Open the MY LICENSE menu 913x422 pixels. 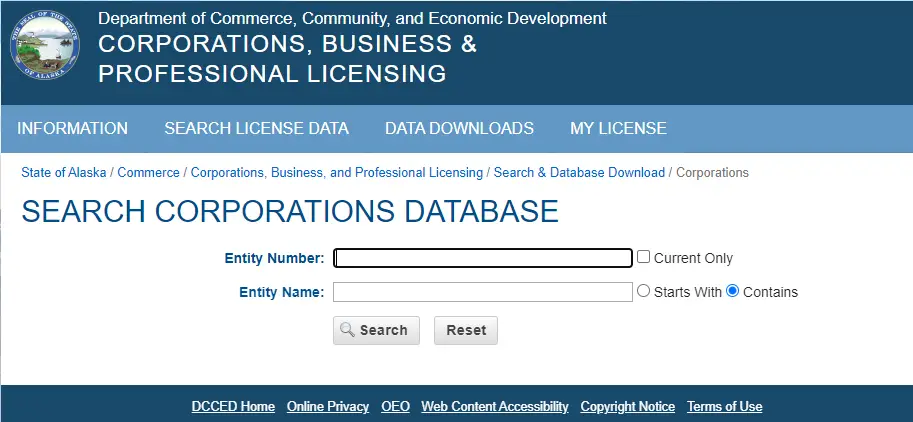tap(618, 129)
